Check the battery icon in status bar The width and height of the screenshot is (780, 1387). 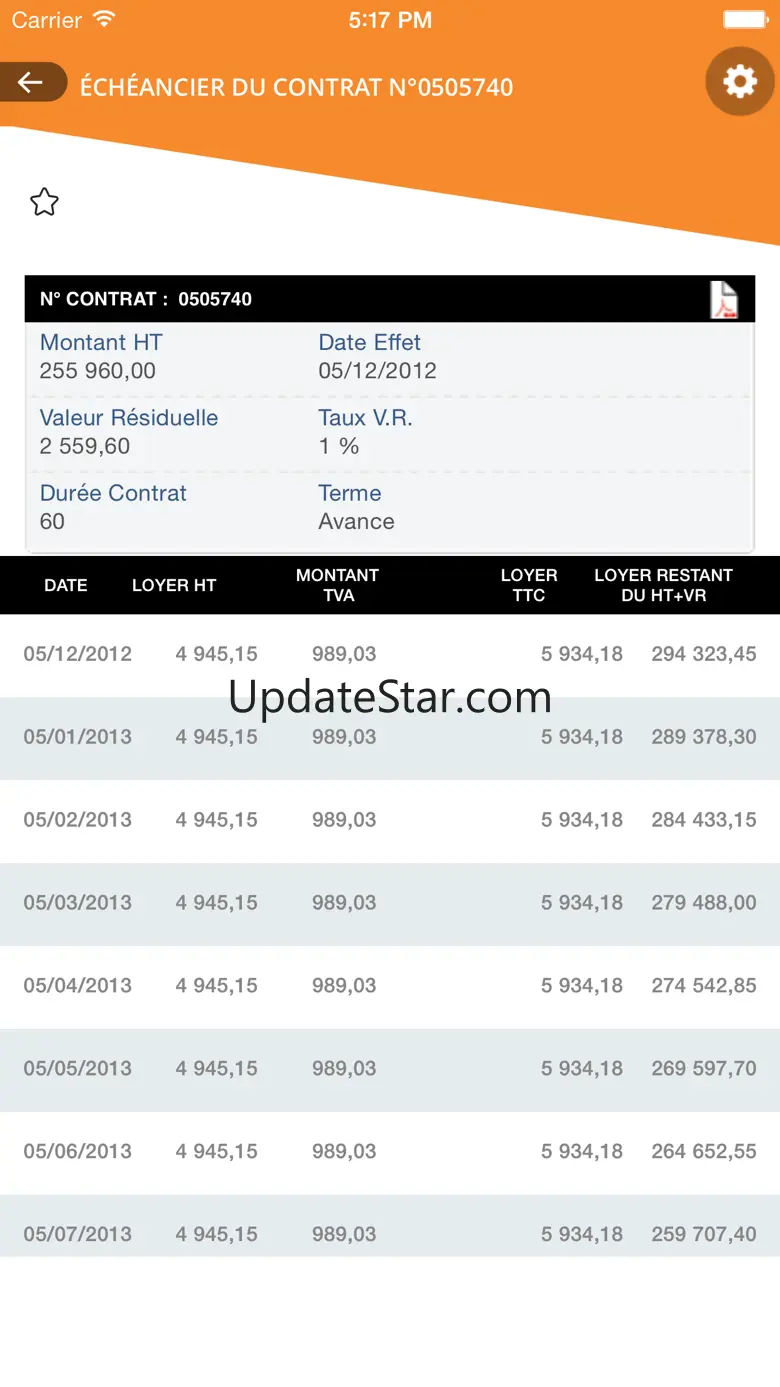tap(744, 19)
